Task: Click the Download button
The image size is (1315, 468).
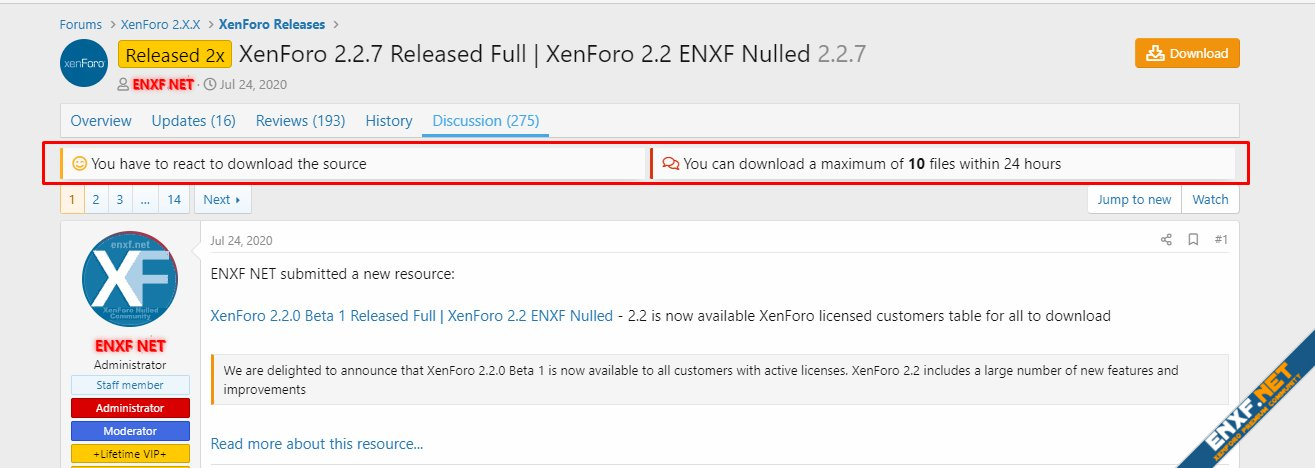Action: pyautogui.click(x=1187, y=54)
